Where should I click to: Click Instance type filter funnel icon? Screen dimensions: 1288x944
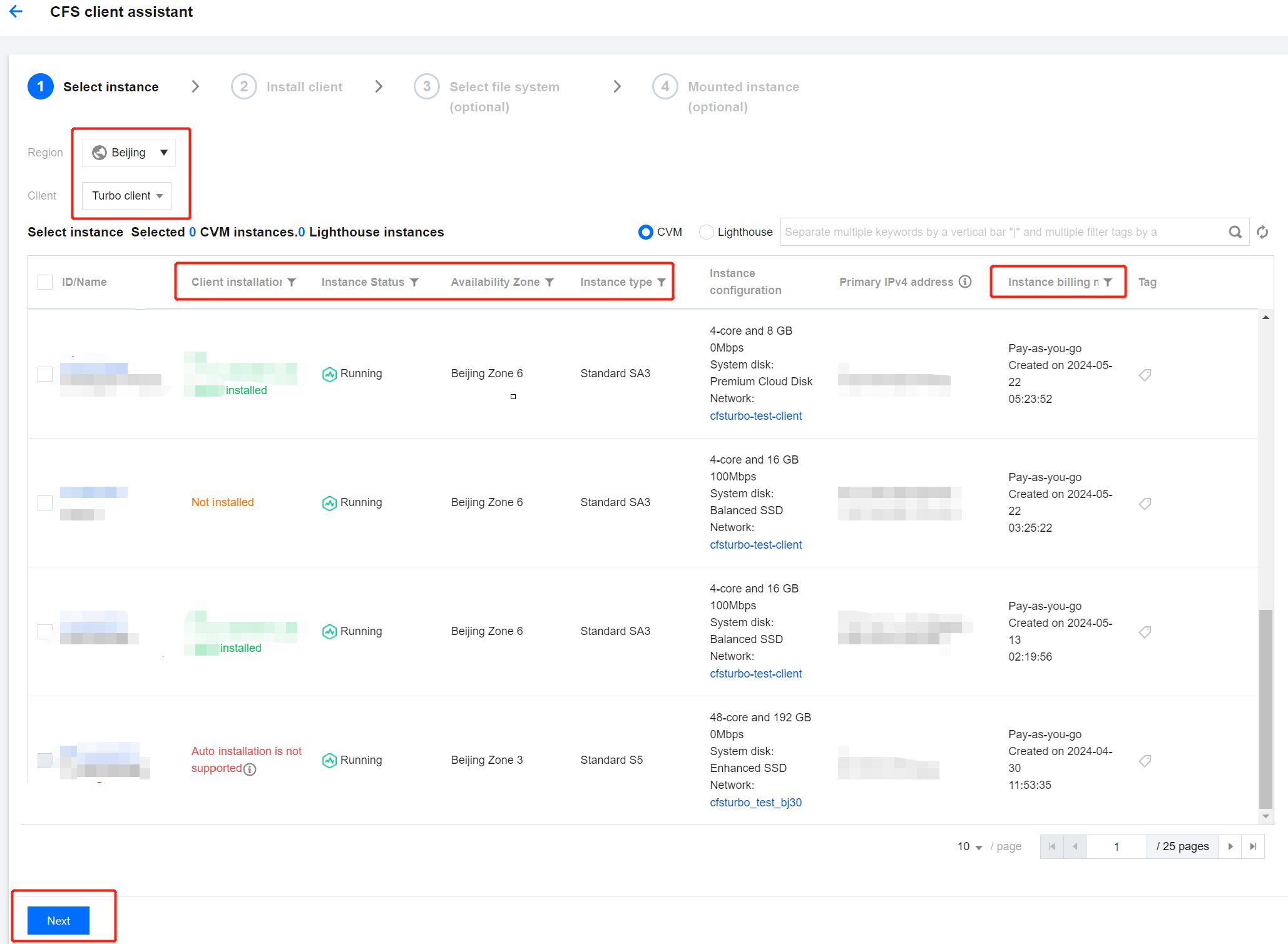point(662,282)
